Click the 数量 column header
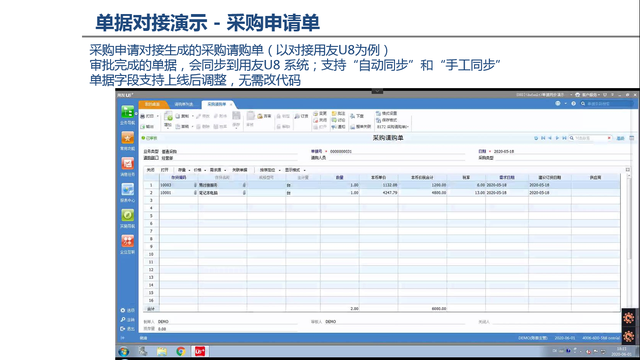The width and height of the screenshot is (640, 360). pos(340,178)
